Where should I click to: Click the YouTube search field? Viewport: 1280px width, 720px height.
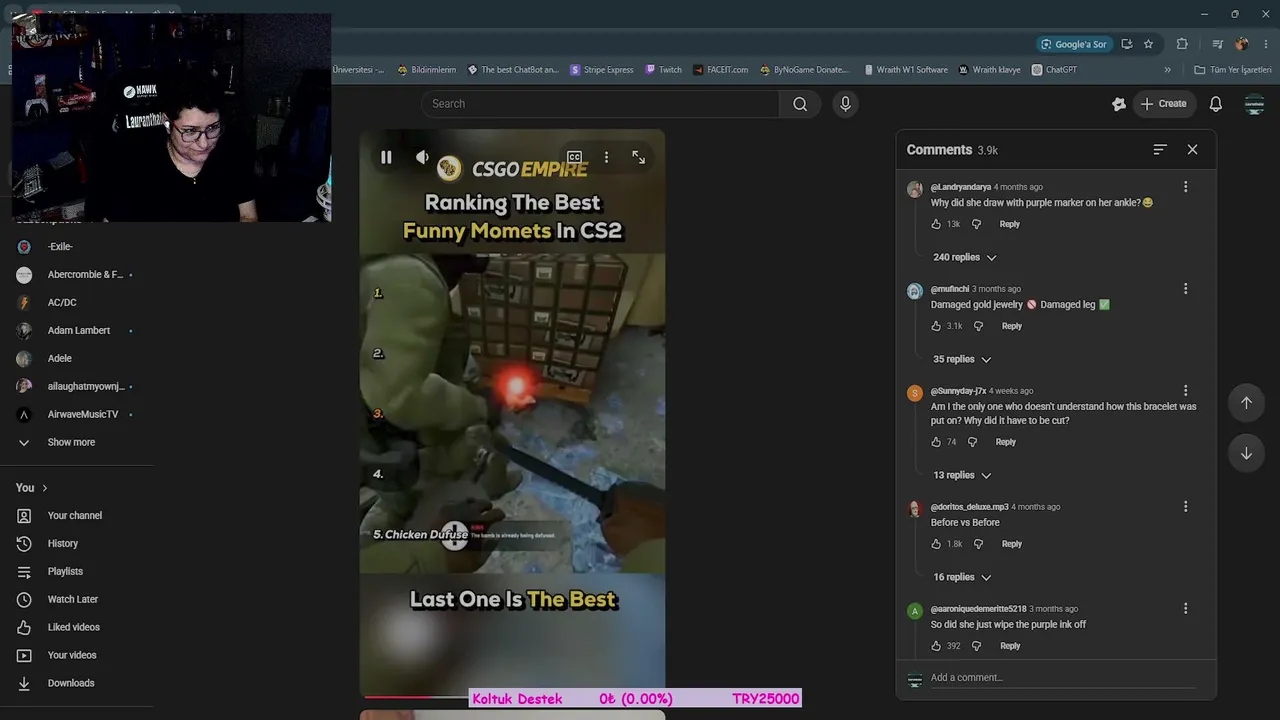[x=600, y=104]
